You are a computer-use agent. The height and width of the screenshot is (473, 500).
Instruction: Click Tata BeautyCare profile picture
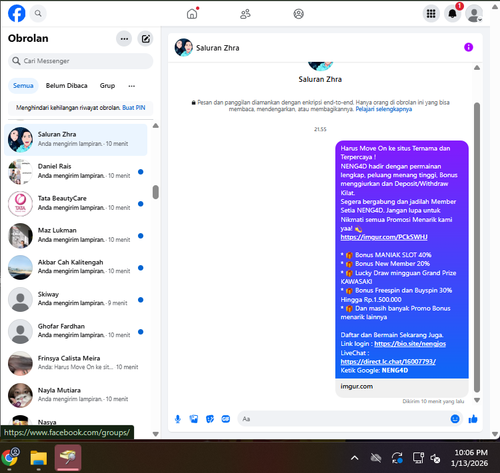pyautogui.click(x=20, y=204)
